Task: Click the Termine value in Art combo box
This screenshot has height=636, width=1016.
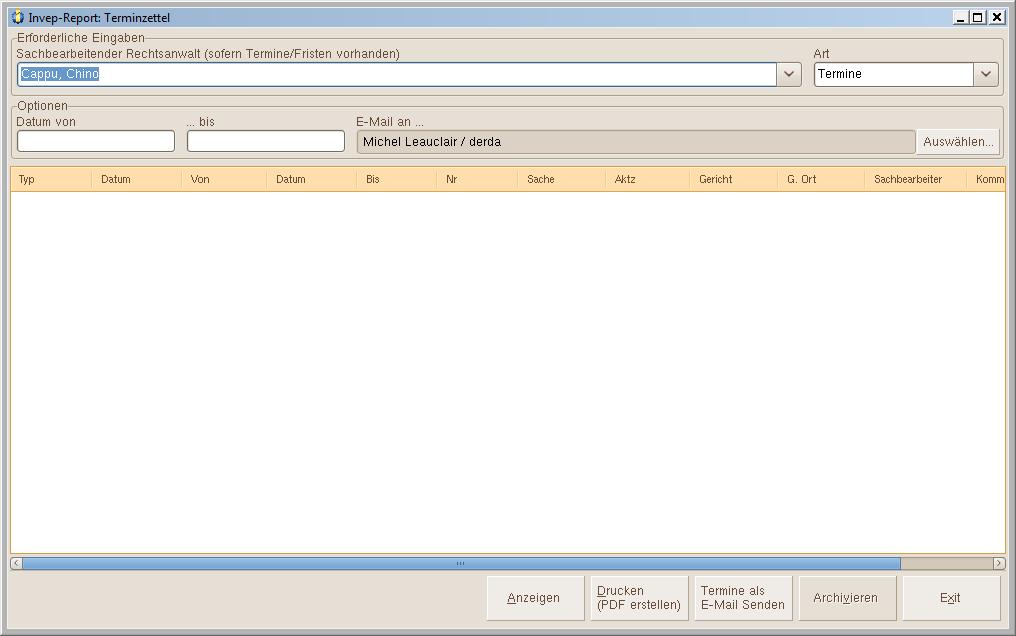Action: (894, 74)
